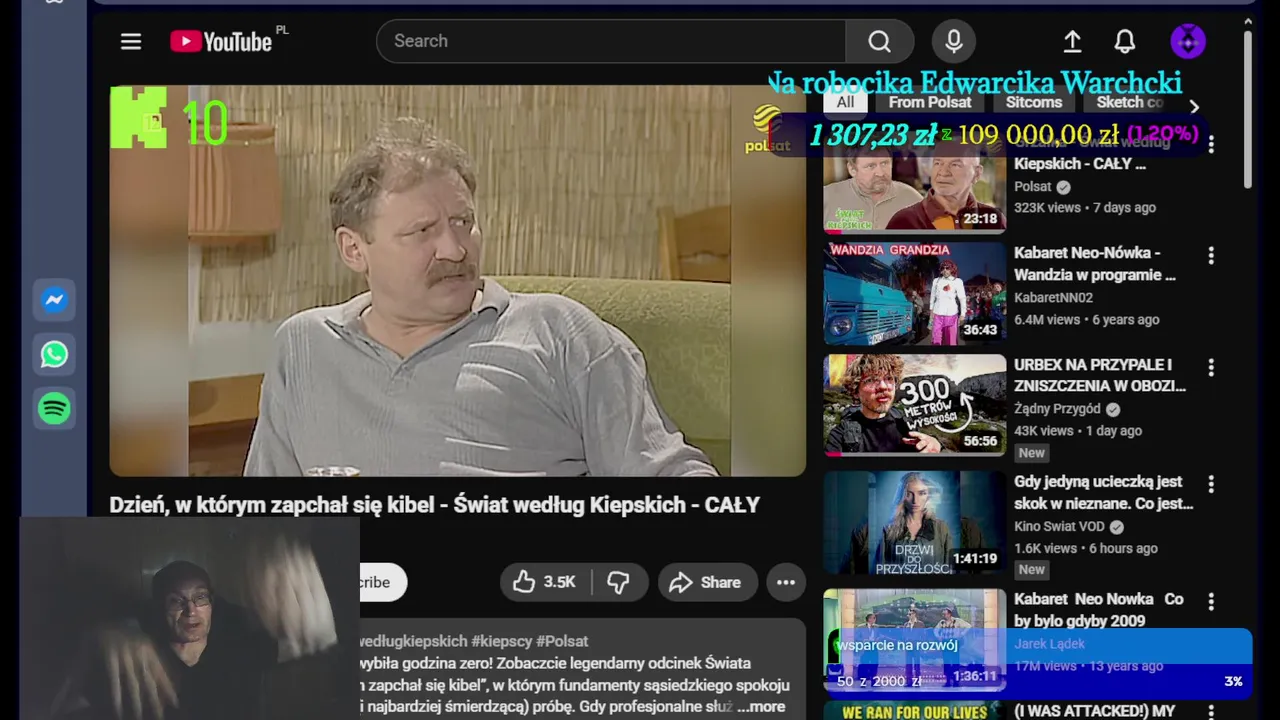Use the page vertical scrollbar
The height and width of the screenshot is (720, 1280).
click(x=1247, y=110)
